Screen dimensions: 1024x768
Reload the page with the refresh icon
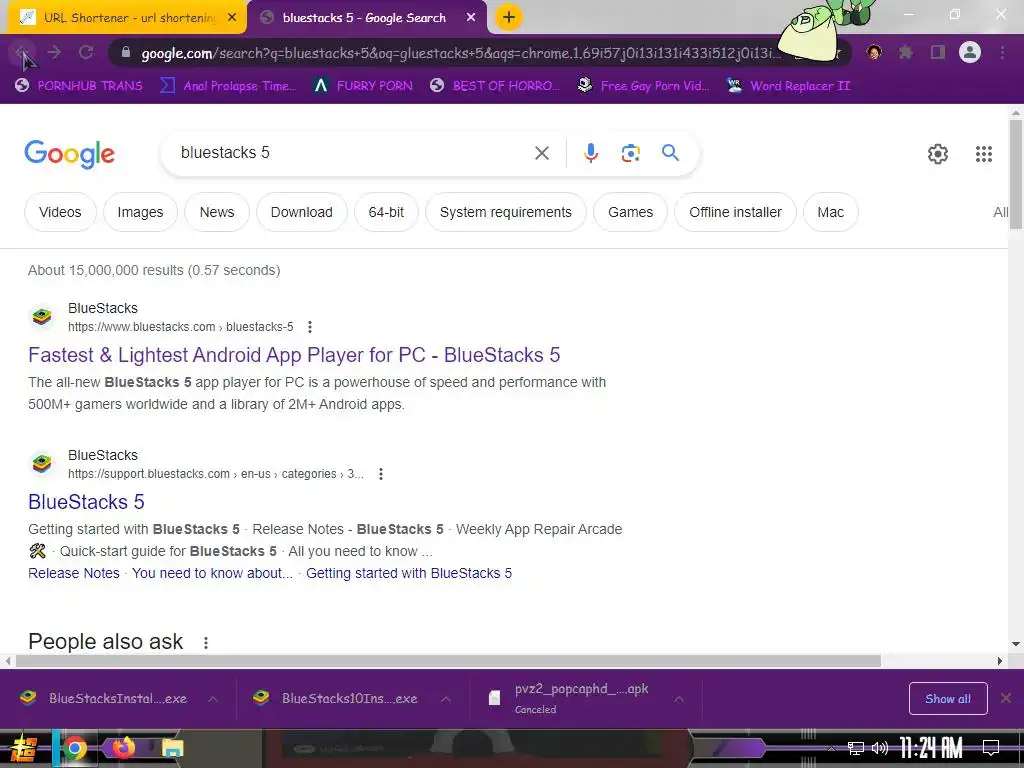(86, 52)
